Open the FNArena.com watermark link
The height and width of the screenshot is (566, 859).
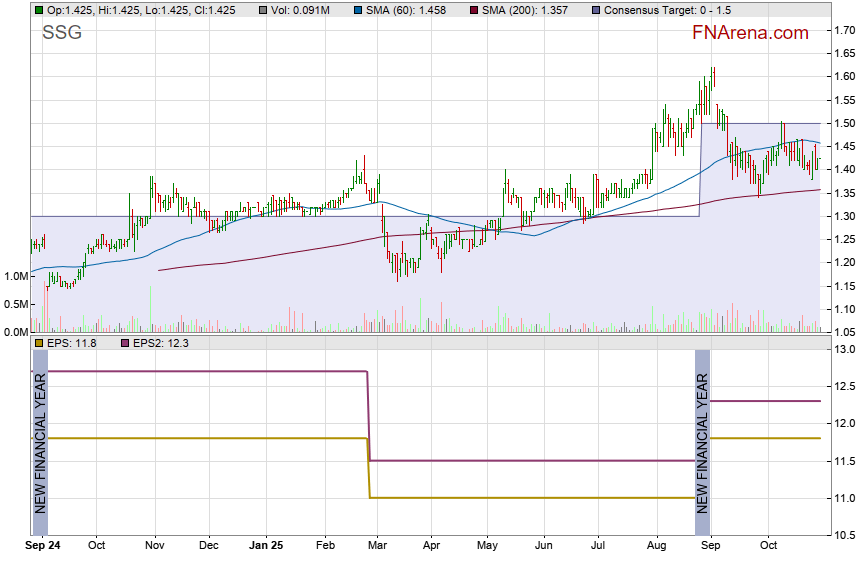[x=750, y=33]
